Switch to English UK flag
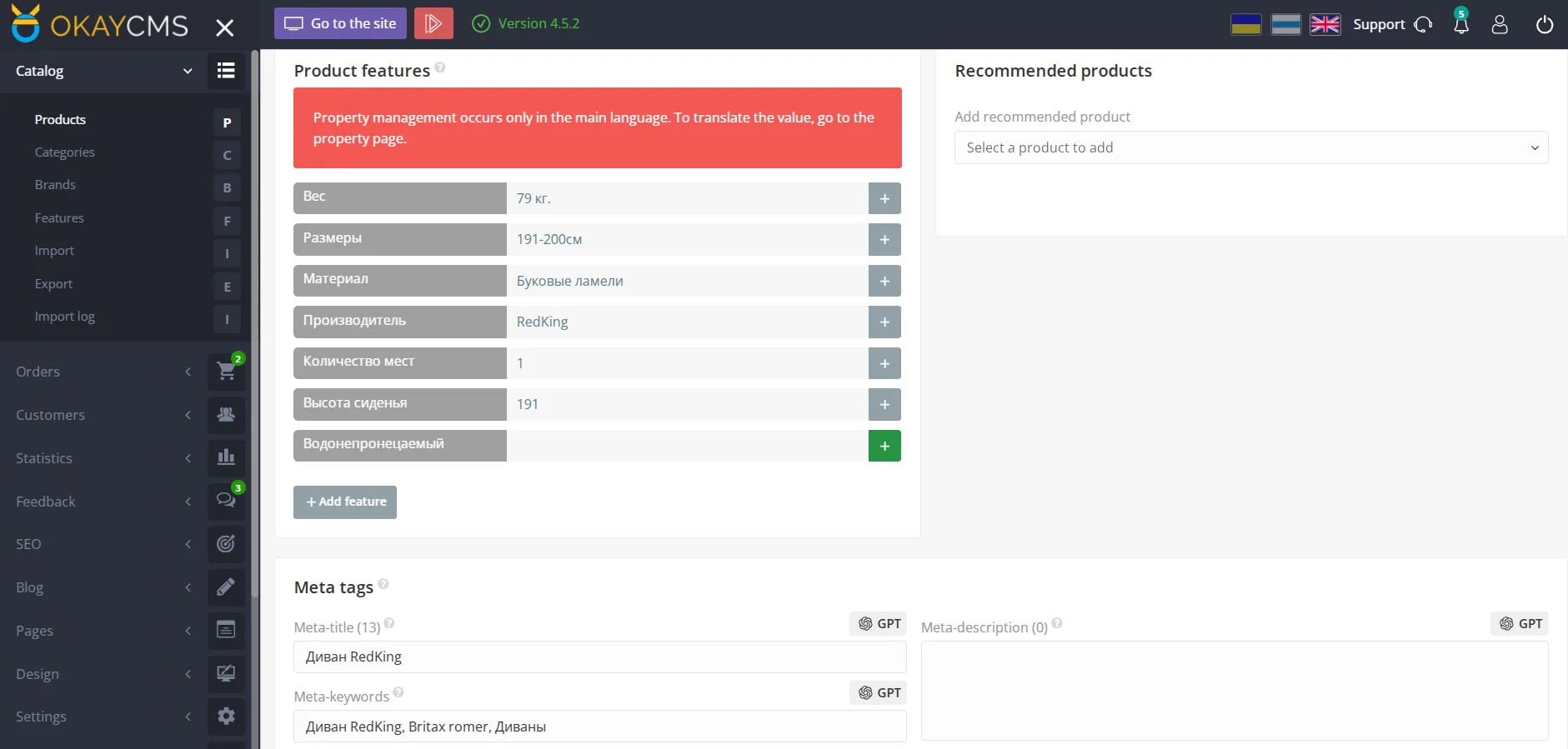This screenshot has width=1568, height=749. (x=1325, y=24)
